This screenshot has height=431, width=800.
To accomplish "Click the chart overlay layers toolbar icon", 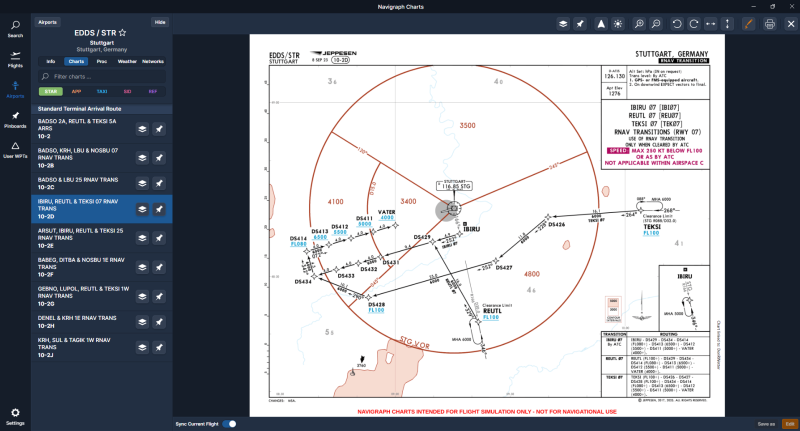I will 563,24.
